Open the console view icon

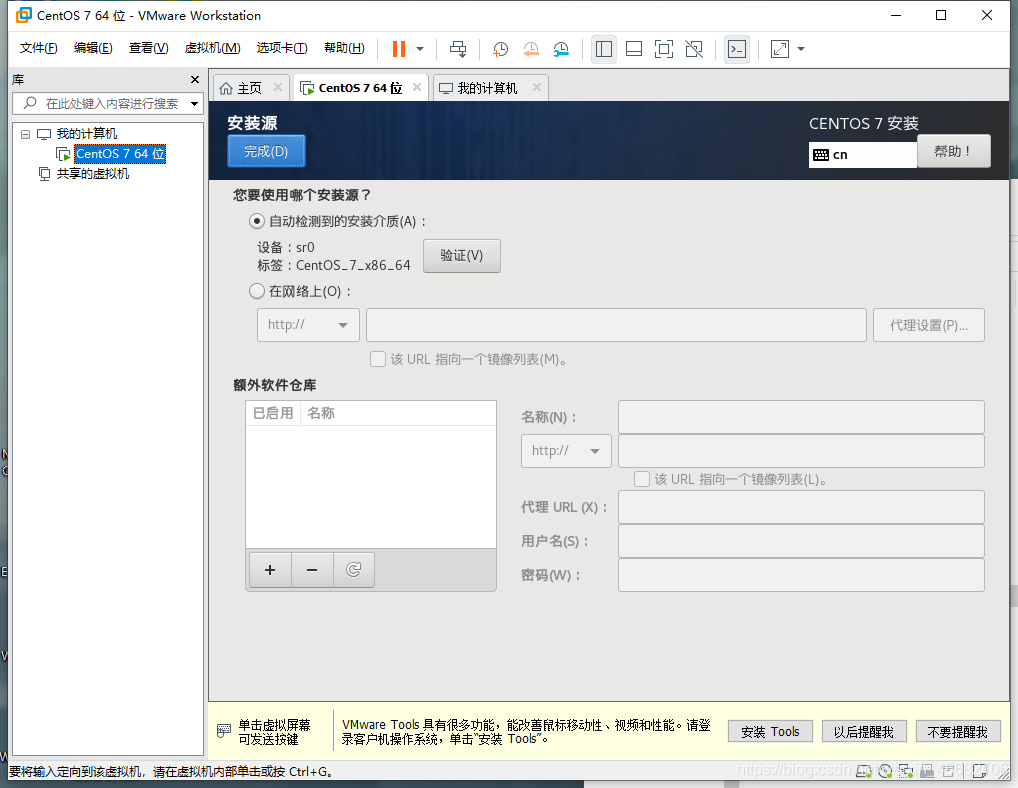click(x=737, y=49)
